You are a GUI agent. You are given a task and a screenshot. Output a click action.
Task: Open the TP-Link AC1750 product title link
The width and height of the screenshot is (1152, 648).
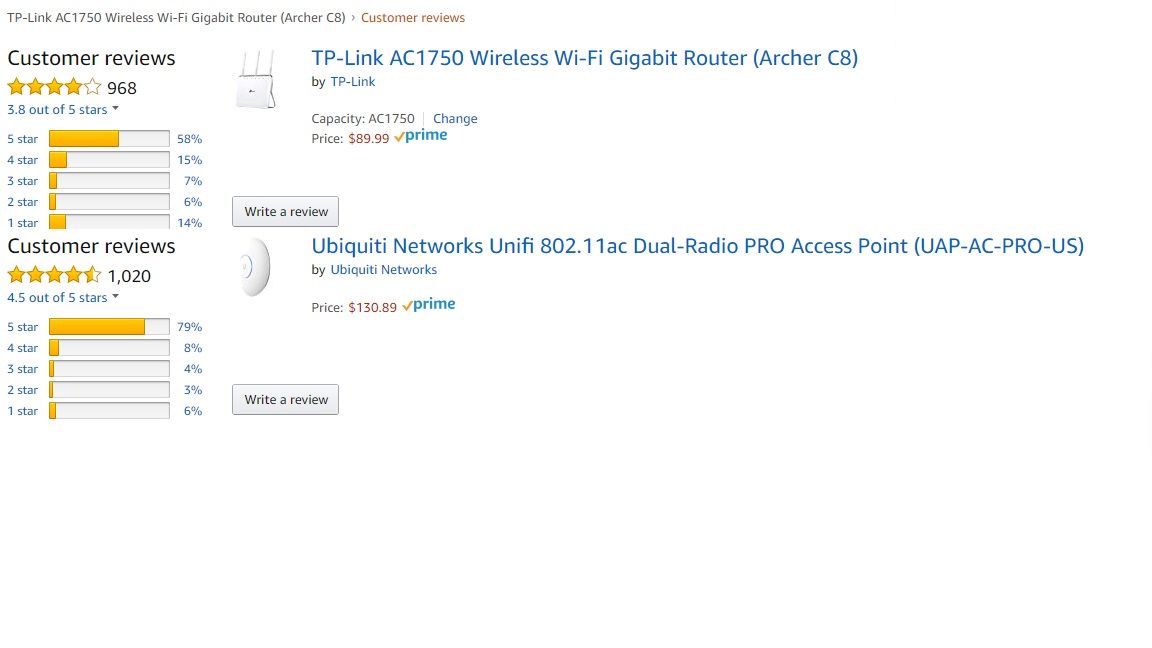(584, 58)
